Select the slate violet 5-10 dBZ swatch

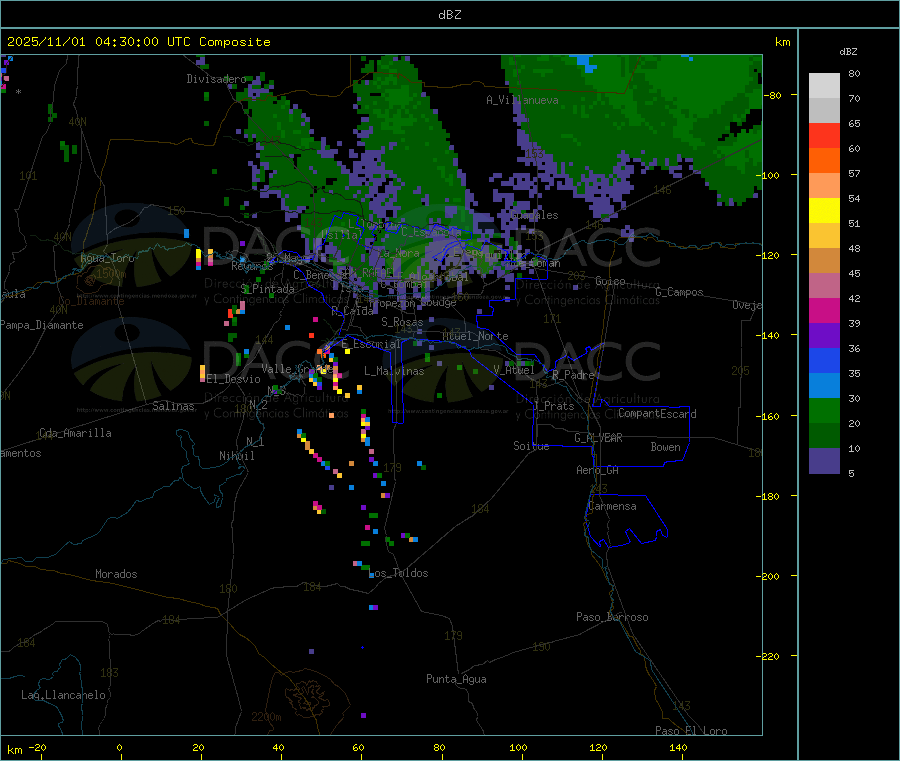(824, 460)
